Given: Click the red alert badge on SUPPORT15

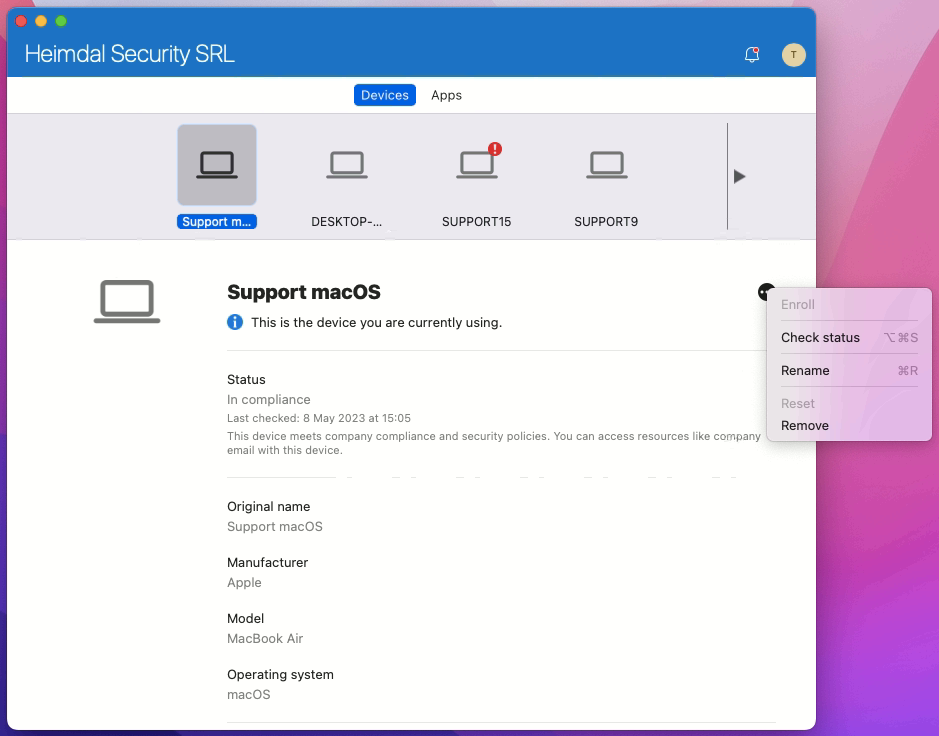Looking at the screenshot, I should pos(495,149).
